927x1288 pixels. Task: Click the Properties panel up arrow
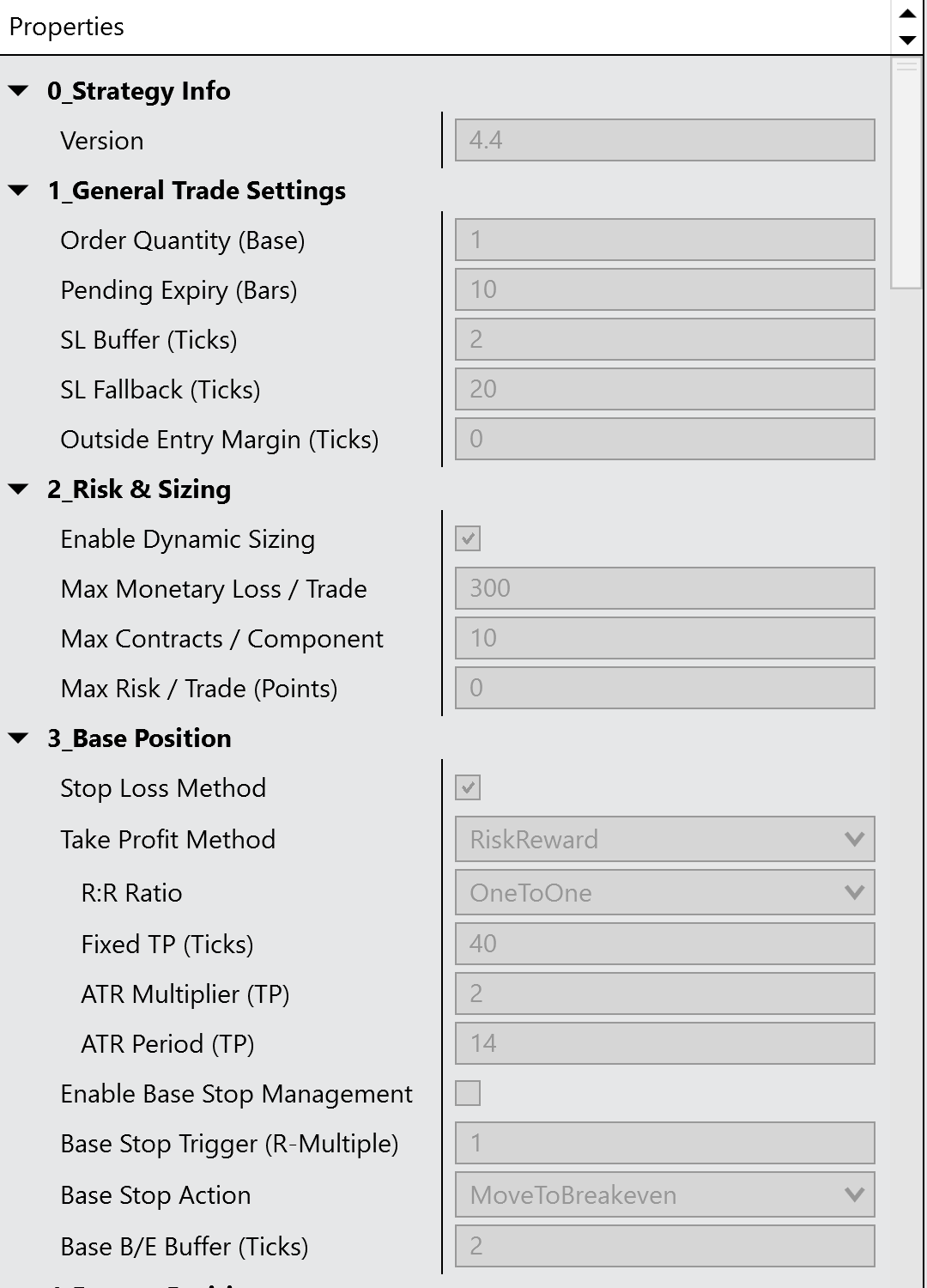(x=907, y=14)
